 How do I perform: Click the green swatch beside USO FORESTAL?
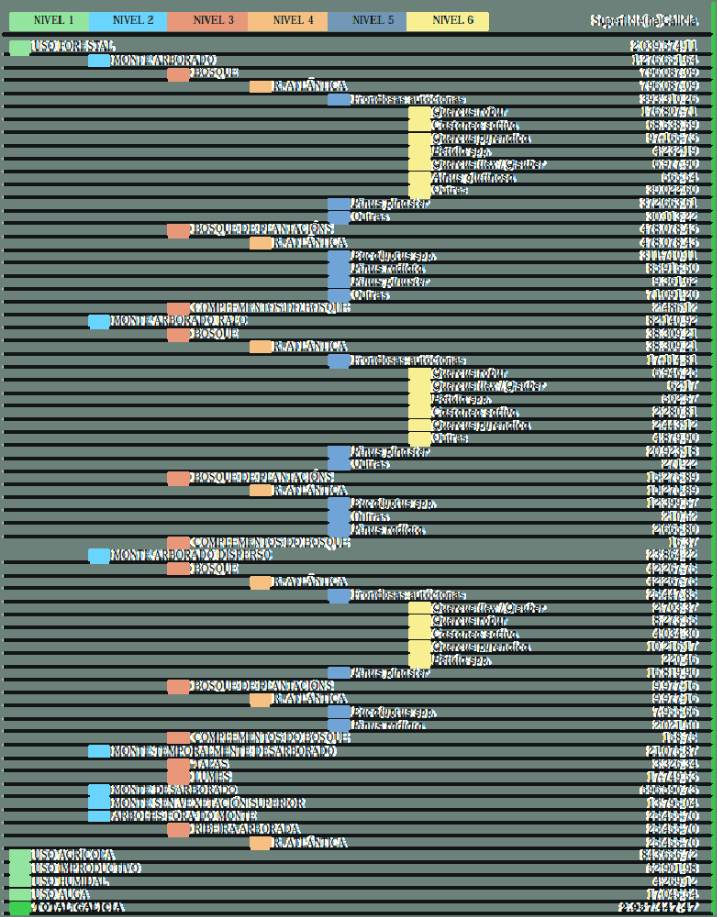[19, 47]
